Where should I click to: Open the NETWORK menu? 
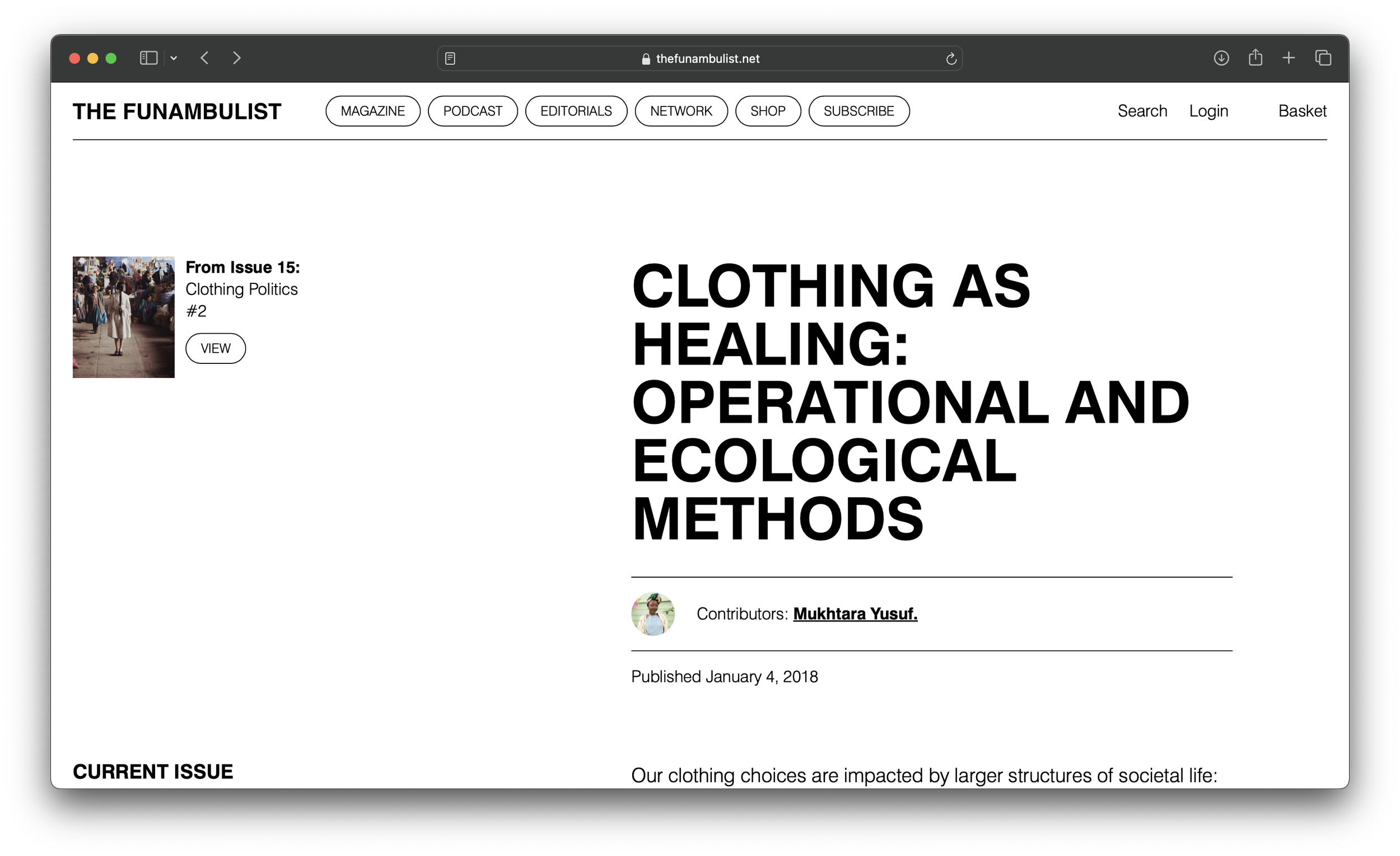[x=682, y=111]
